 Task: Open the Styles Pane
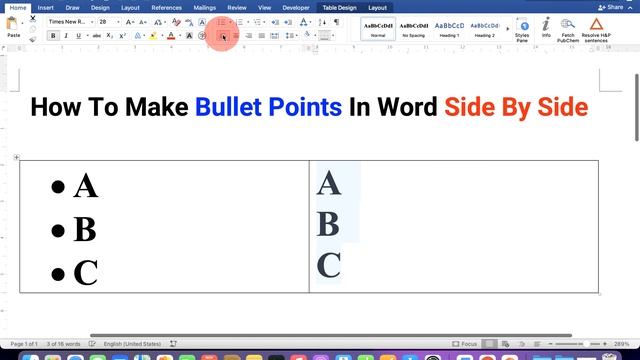pyautogui.click(x=522, y=29)
